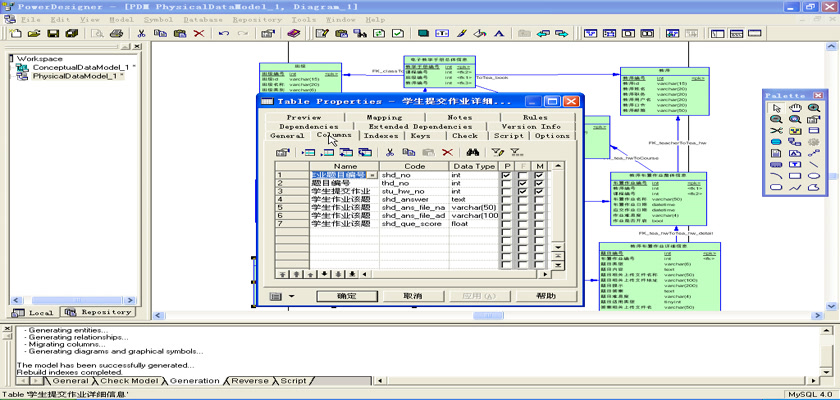Select the grabber hand tool in Palette
This screenshot has height=400, width=840.
point(795,108)
